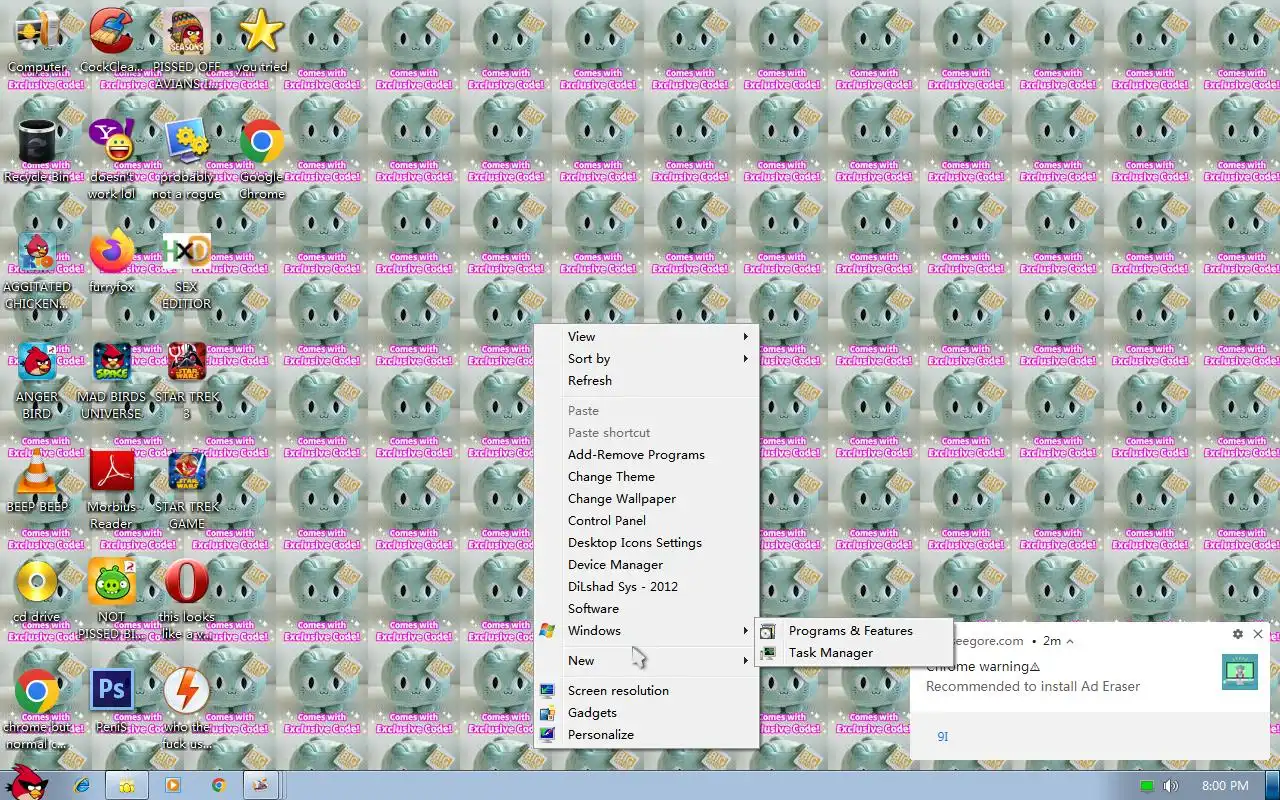Select Desktop Icons Settings menu entry
Screen dimensions: 1280x800
[646, 543]
